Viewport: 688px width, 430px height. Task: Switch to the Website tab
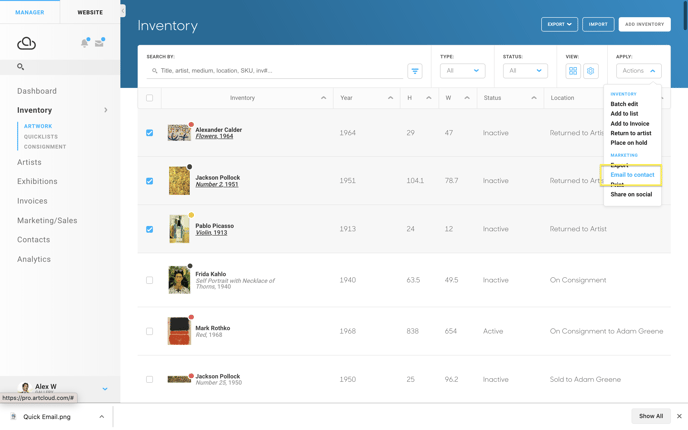pyautogui.click(x=90, y=12)
